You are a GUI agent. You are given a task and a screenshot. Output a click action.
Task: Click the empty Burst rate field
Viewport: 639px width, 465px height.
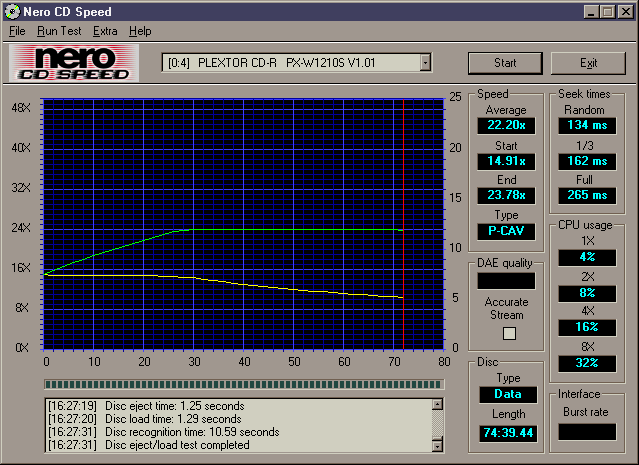coord(586,431)
